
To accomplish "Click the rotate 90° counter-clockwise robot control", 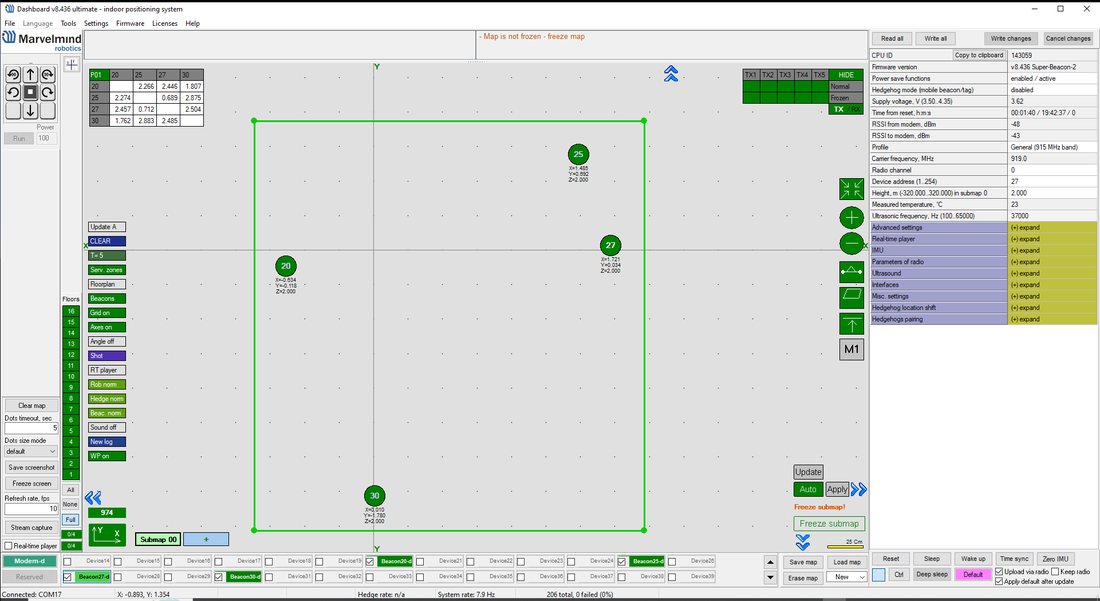I will click(x=13, y=74).
